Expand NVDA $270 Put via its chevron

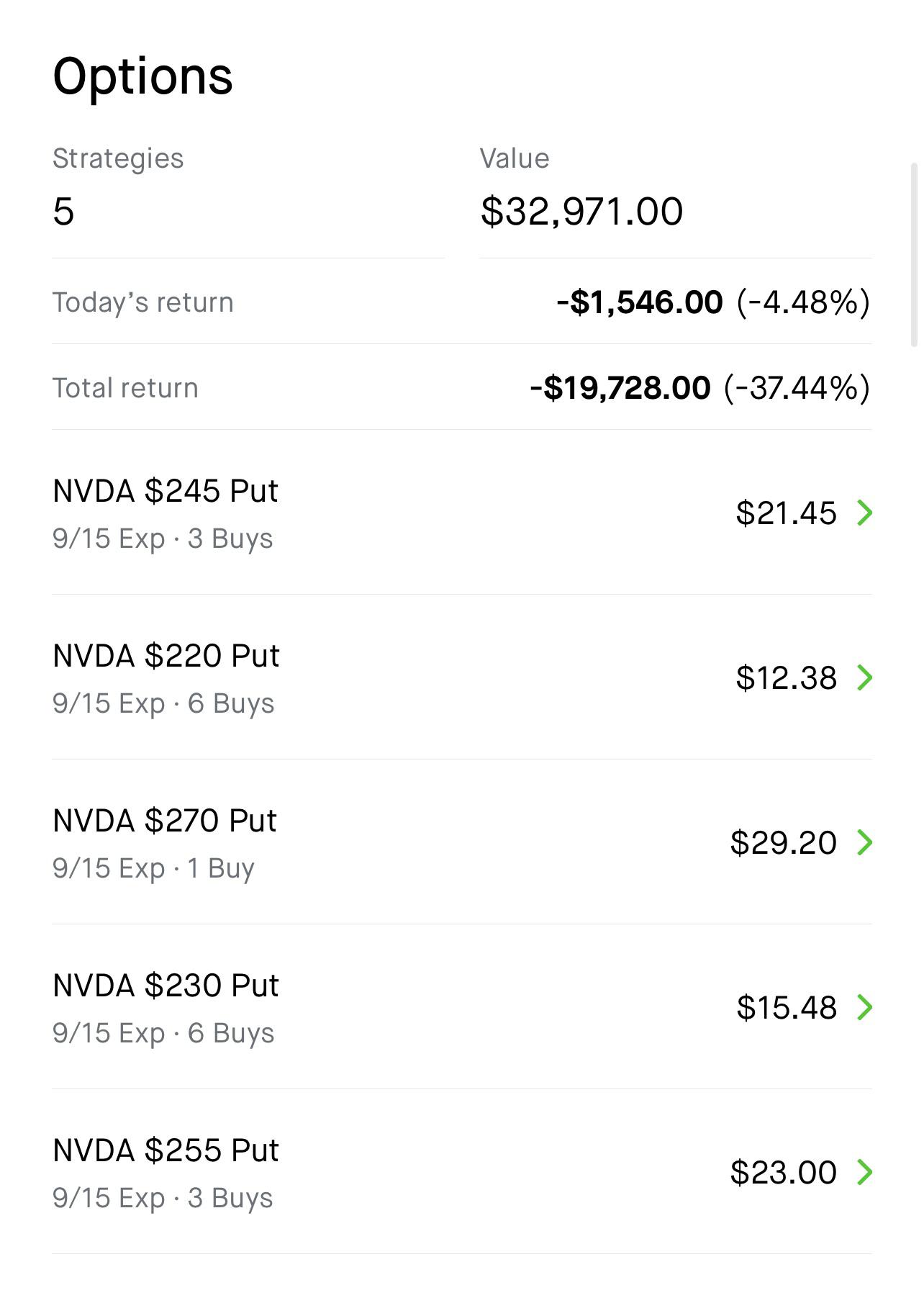864,842
